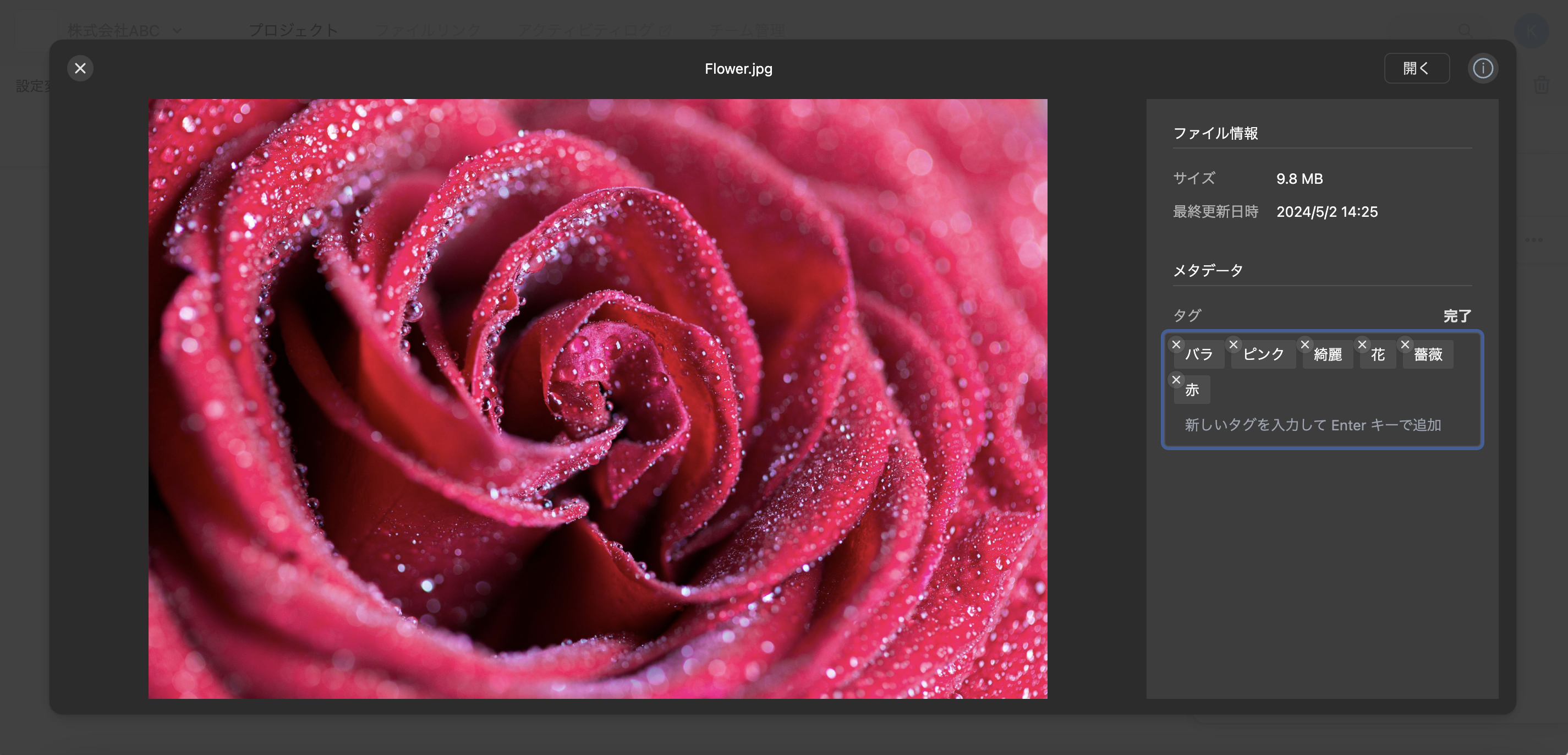Remove the 綺麗 tag
Image resolution: width=1568 pixels, height=755 pixels.
[1304, 344]
